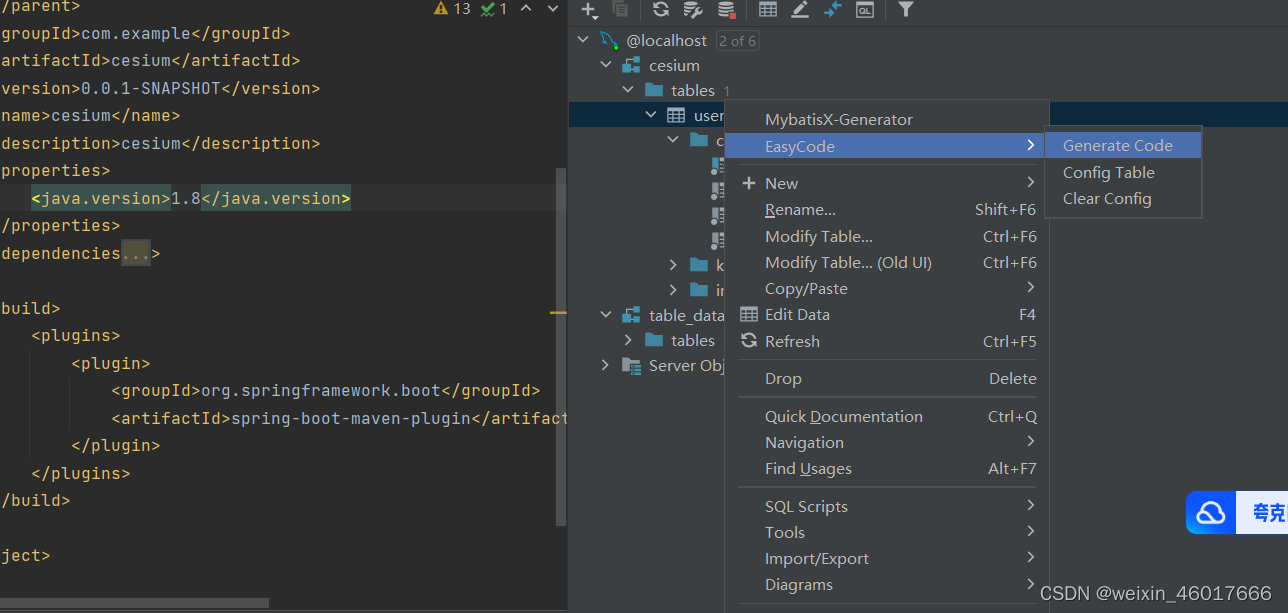
Task: Choose Find Usages menu item
Action: (x=886, y=468)
